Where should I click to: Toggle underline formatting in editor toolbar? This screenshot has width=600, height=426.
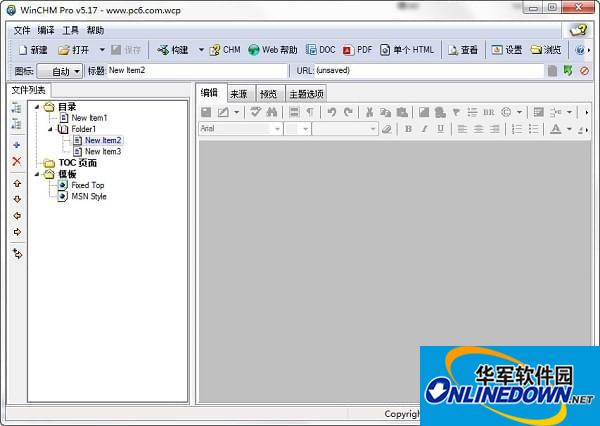click(x=440, y=129)
